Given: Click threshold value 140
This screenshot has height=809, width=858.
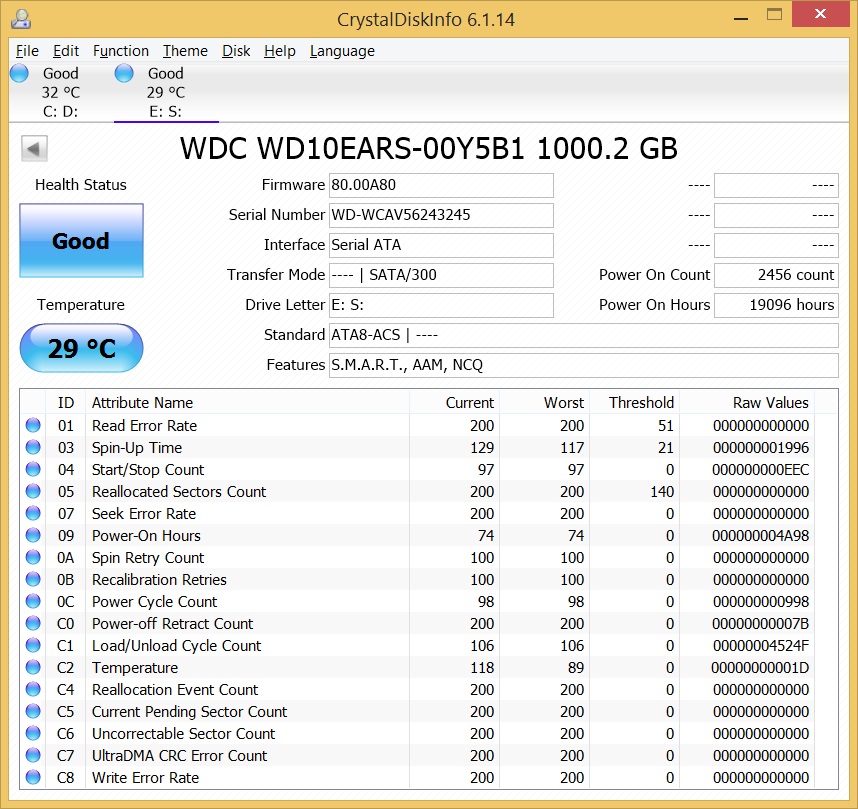Looking at the screenshot, I should point(662,492).
